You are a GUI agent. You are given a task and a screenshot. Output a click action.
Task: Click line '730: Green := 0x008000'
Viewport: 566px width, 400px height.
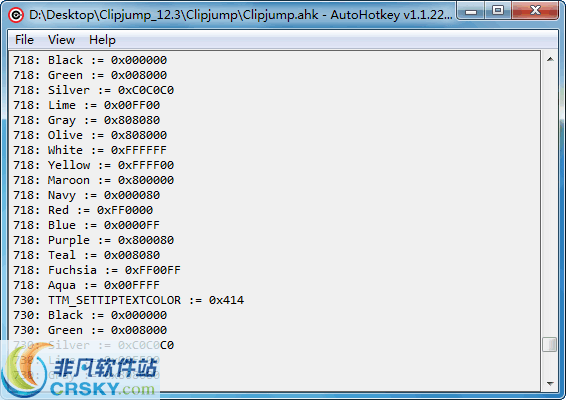click(90, 330)
